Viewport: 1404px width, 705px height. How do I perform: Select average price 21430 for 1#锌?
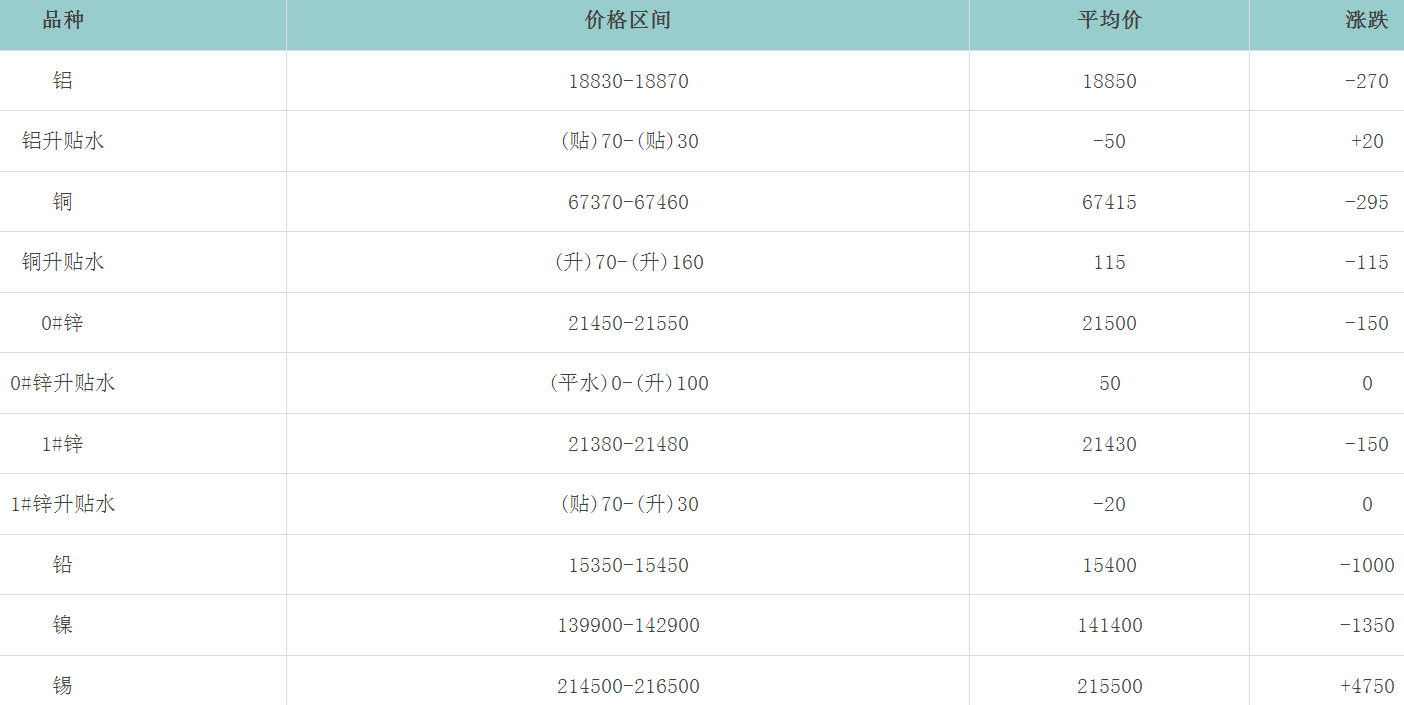tap(1109, 444)
